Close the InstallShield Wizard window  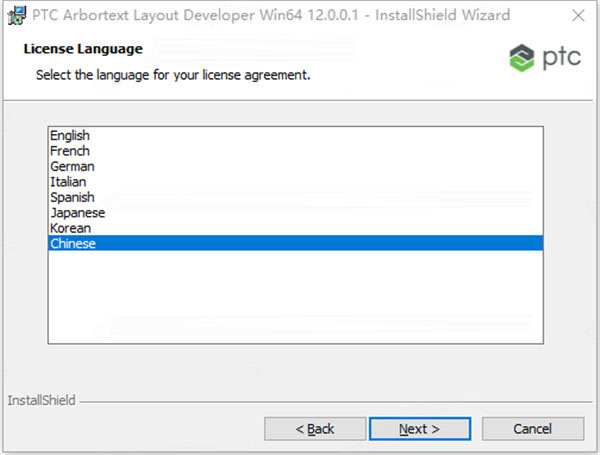[578, 16]
